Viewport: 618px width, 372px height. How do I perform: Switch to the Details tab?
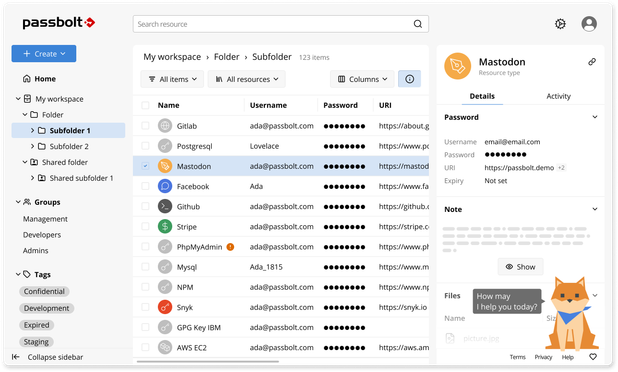(x=482, y=96)
